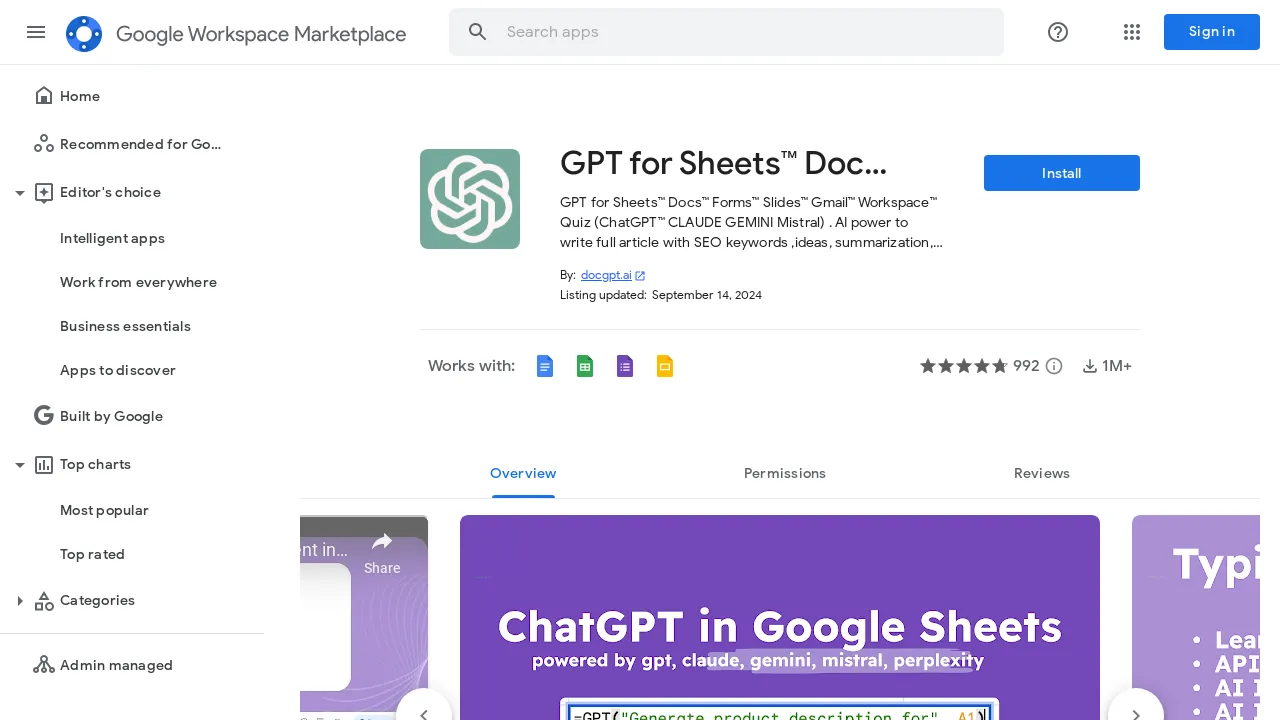This screenshot has width=1280, height=720.
Task: Click the external link icon beside docgpt.ai
Action: [640, 275]
